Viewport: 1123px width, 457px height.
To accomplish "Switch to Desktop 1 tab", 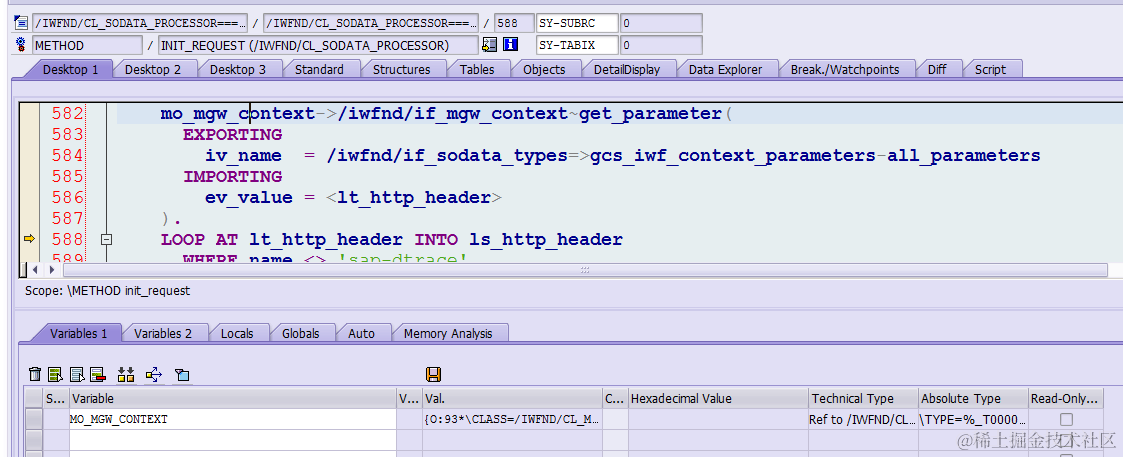I will [x=70, y=69].
